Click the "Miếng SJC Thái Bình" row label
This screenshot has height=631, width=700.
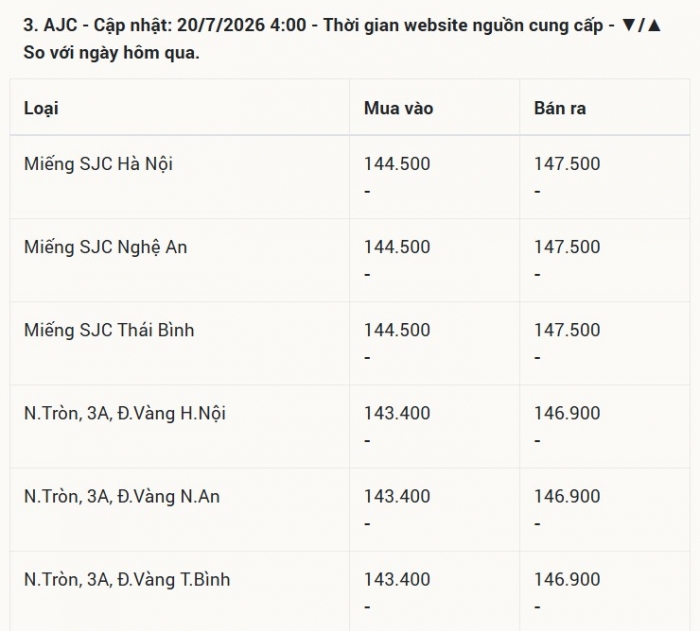(109, 330)
